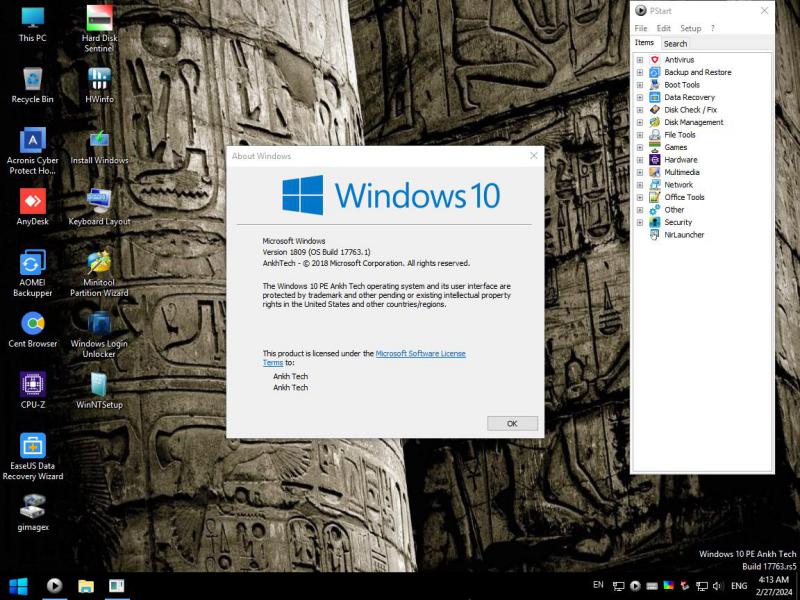Expand the Games tree node

640,147
